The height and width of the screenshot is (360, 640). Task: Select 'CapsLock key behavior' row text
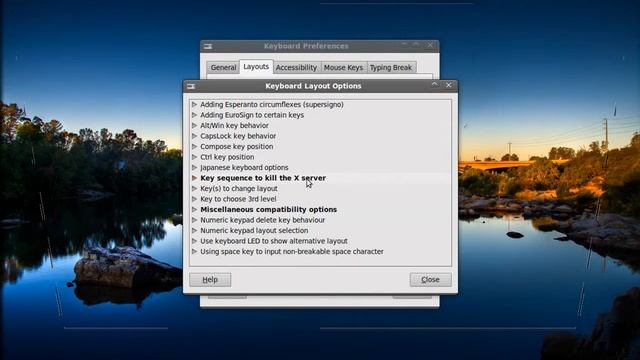coord(238,136)
